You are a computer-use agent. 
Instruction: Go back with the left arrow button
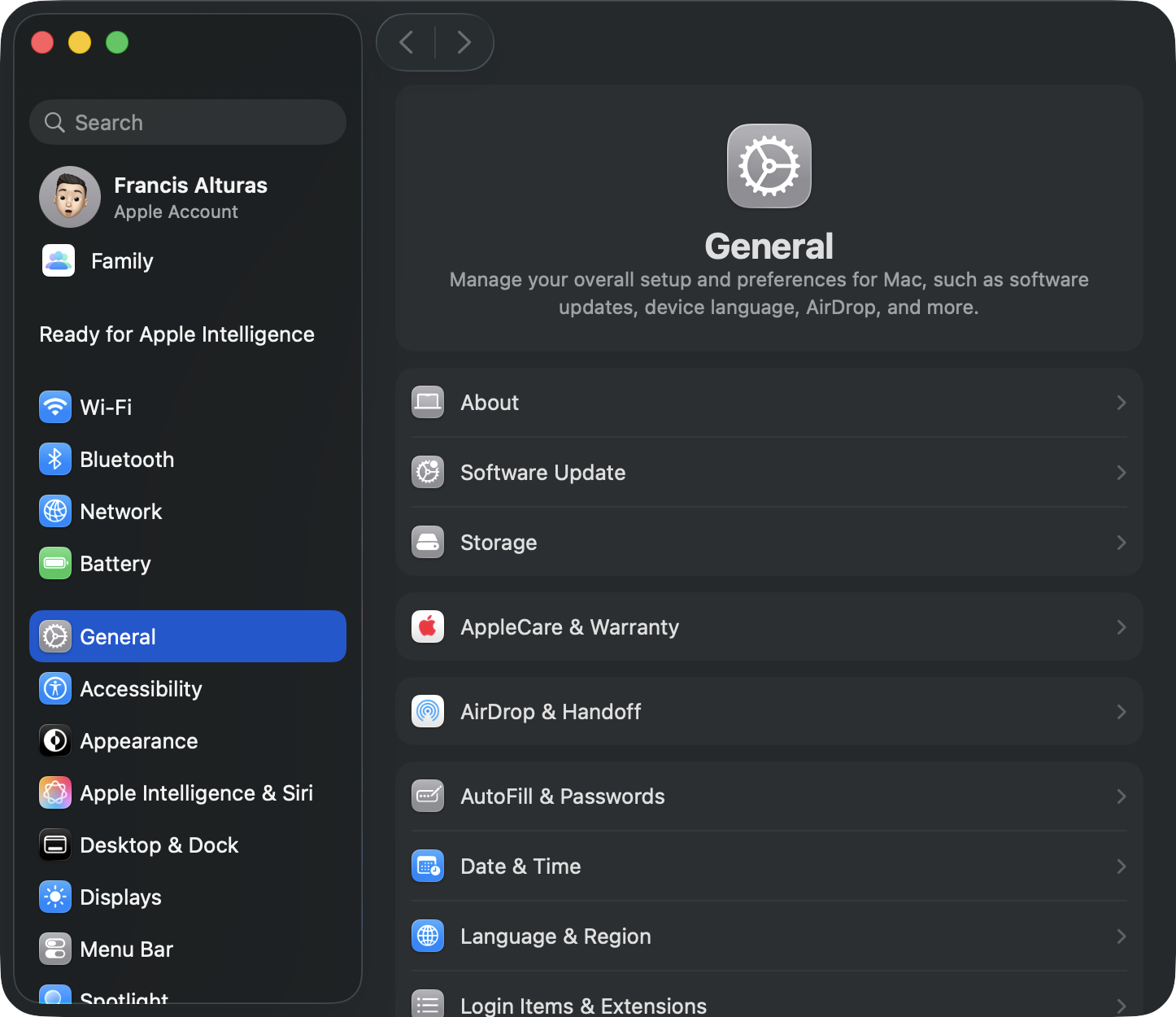(x=407, y=42)
